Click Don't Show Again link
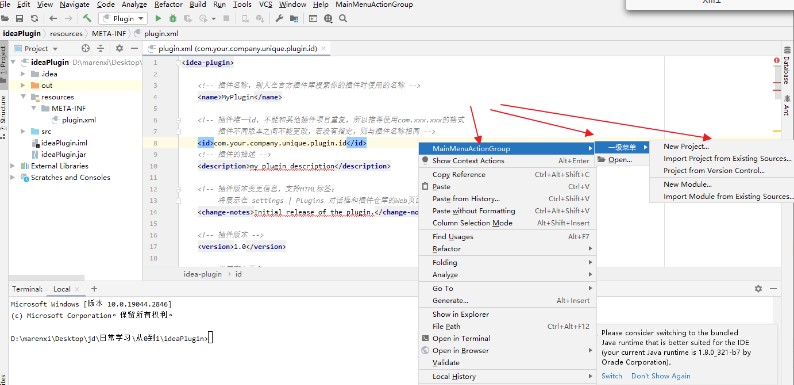The width and height of the screenshot is (794, 385). tap(660, 376)
